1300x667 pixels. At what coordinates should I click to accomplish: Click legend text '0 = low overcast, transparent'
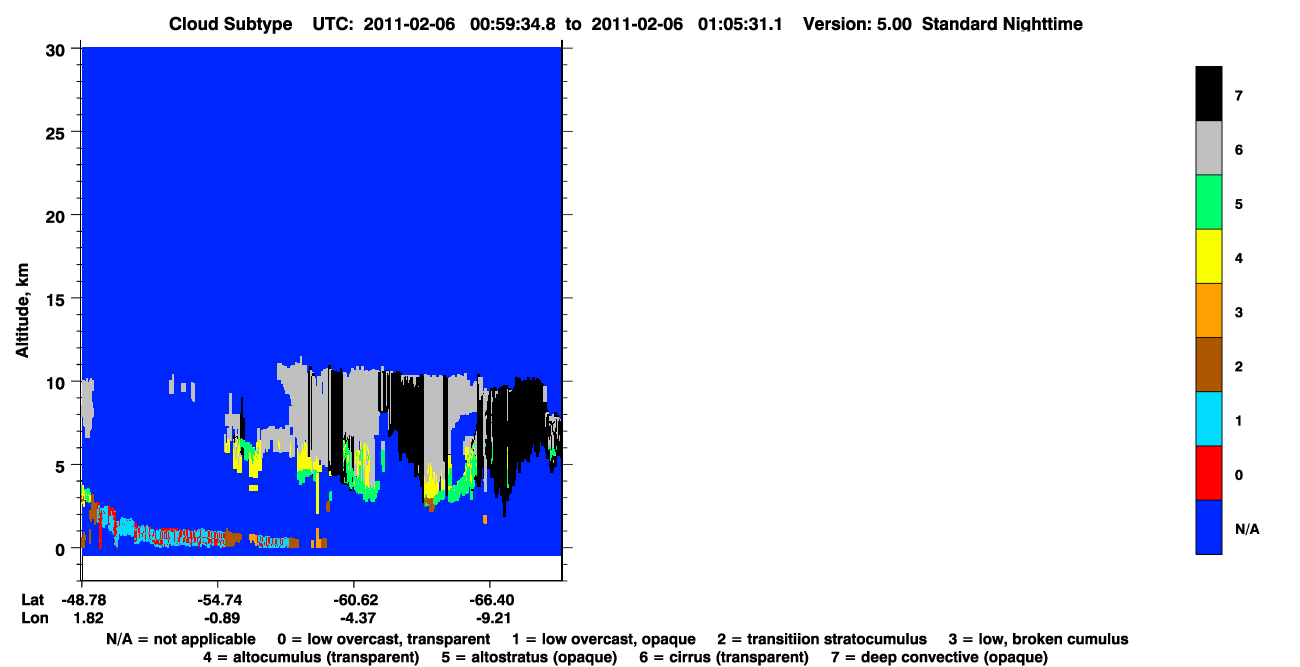384,639
